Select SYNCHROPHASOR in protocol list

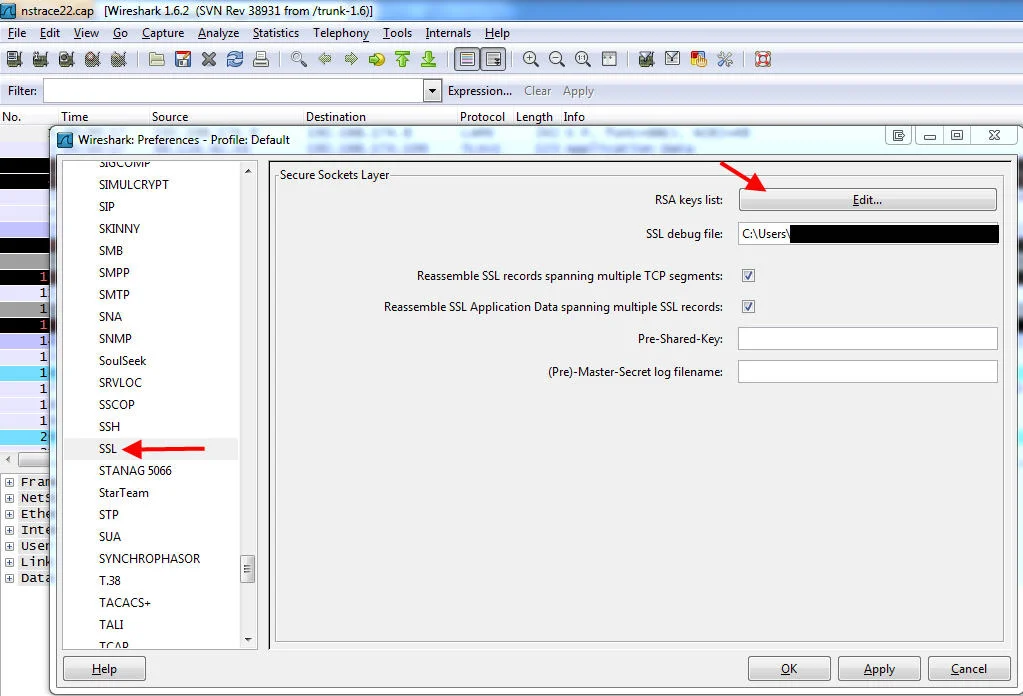point(149,559)
